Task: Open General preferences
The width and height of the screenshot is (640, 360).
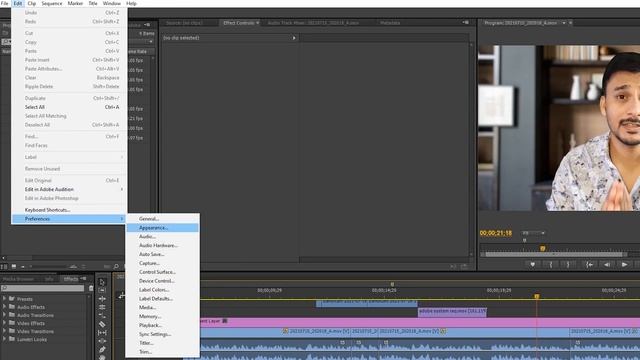Action: 163,219
